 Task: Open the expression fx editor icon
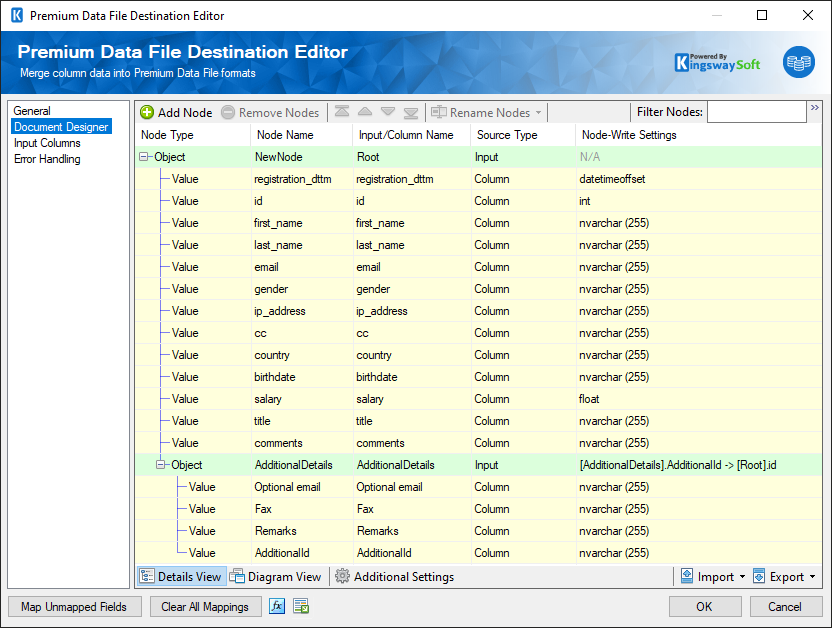pyautogui.click(x=277, y=606)
